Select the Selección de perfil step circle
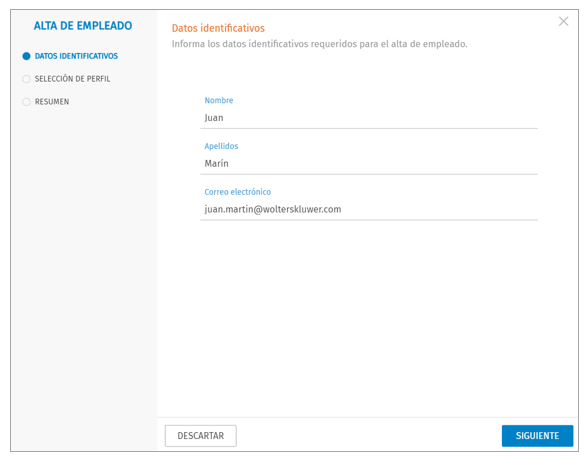The height and width of the screenshot is (474, 587). click(26, 79)
